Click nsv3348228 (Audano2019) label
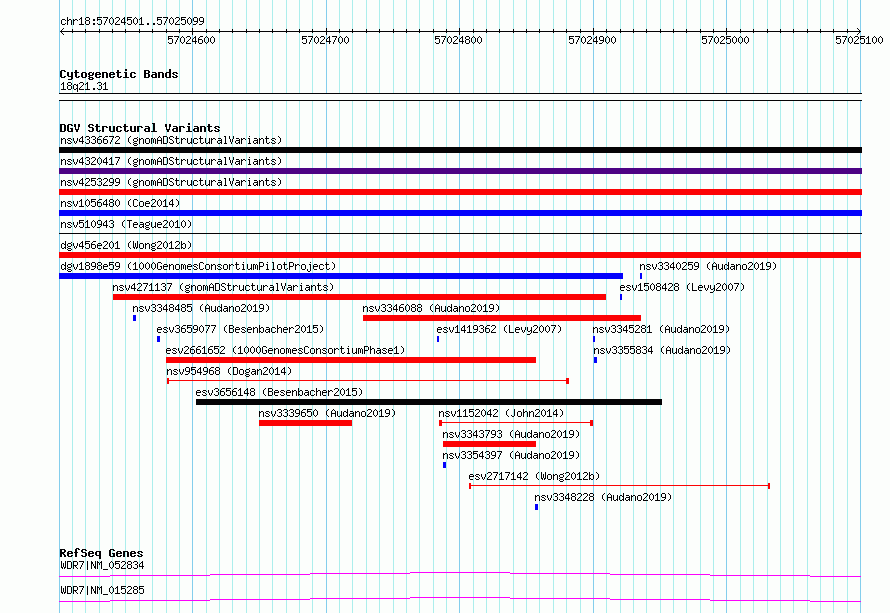 [603, 497]
